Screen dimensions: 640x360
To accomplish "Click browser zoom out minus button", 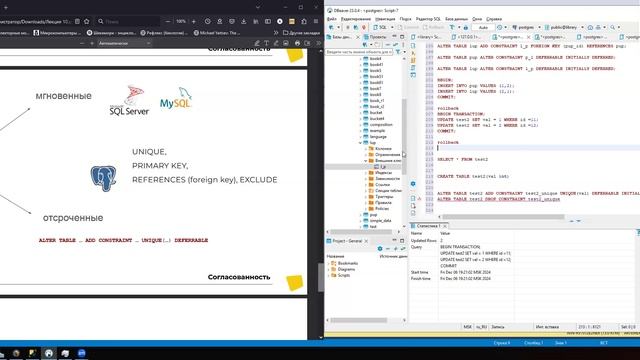I will click(168, 21).
